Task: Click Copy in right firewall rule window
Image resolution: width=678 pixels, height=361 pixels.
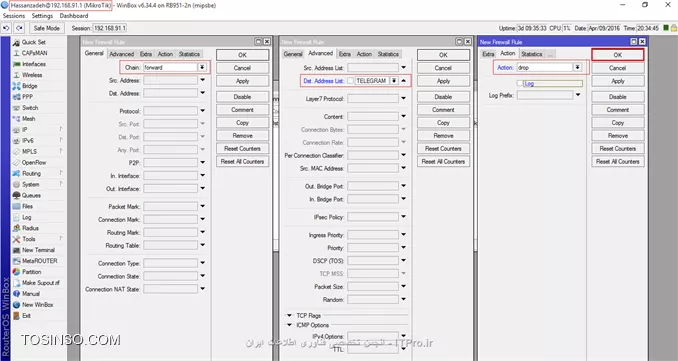Action: pyautogui.click(x=617, y=123)
